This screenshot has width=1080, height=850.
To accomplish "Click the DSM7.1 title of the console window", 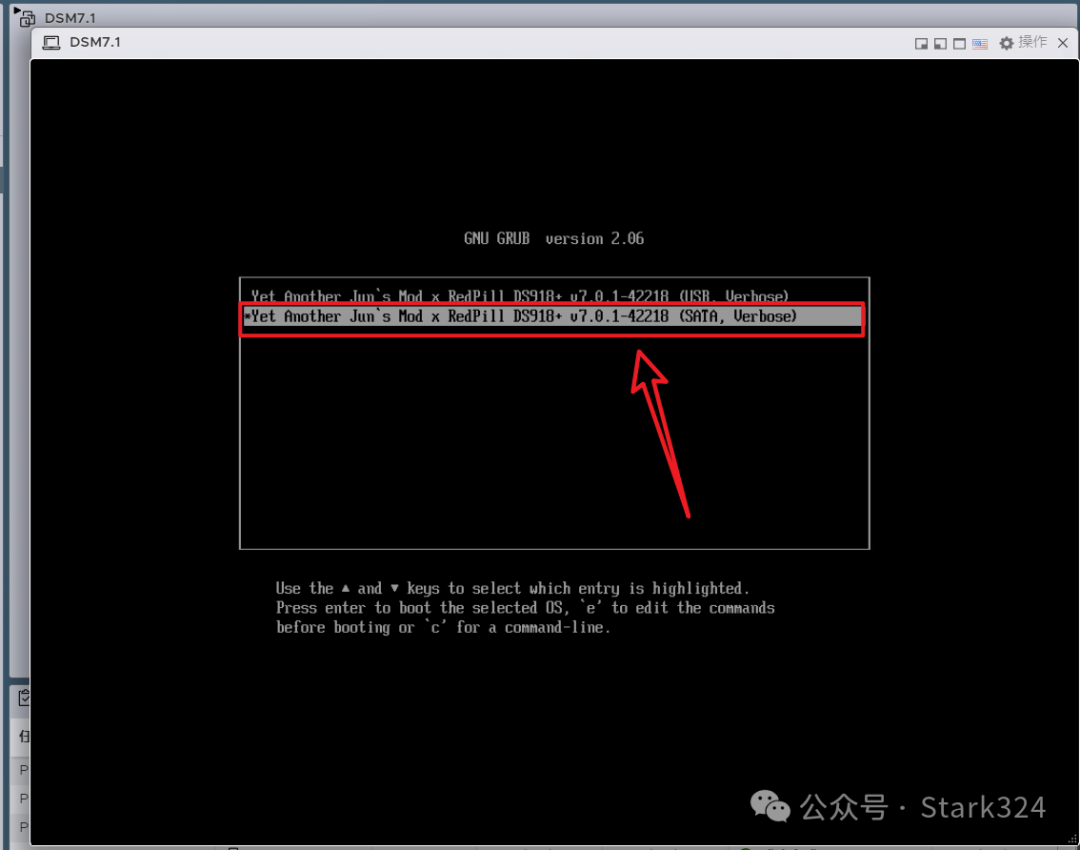I will [x=95, y=42].
